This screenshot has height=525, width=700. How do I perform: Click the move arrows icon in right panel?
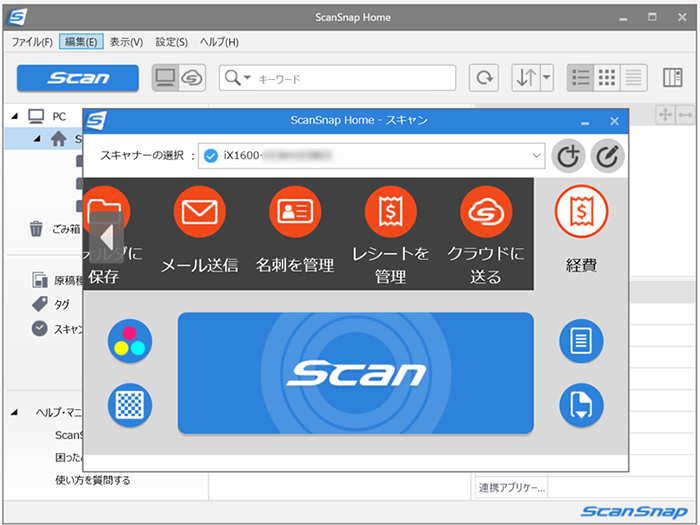point(665,115)
